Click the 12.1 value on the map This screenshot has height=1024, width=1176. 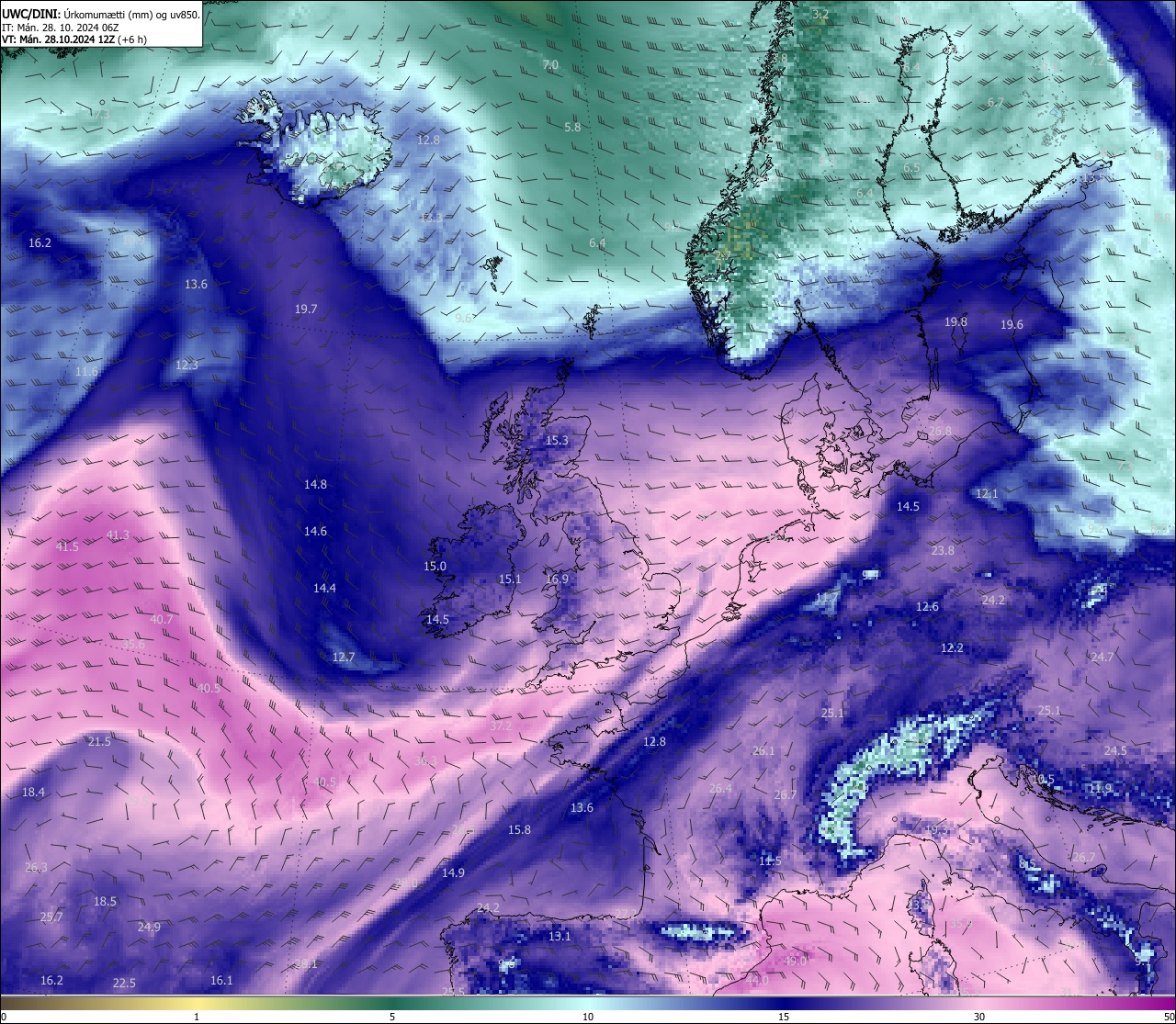pyautogui.click(x=986, y=494)
